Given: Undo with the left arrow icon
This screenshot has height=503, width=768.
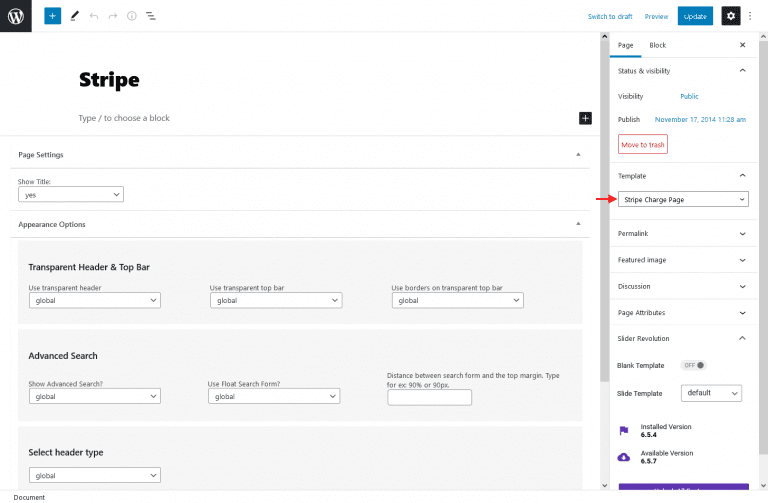Looking at the screenshot, I should (94, 16).
